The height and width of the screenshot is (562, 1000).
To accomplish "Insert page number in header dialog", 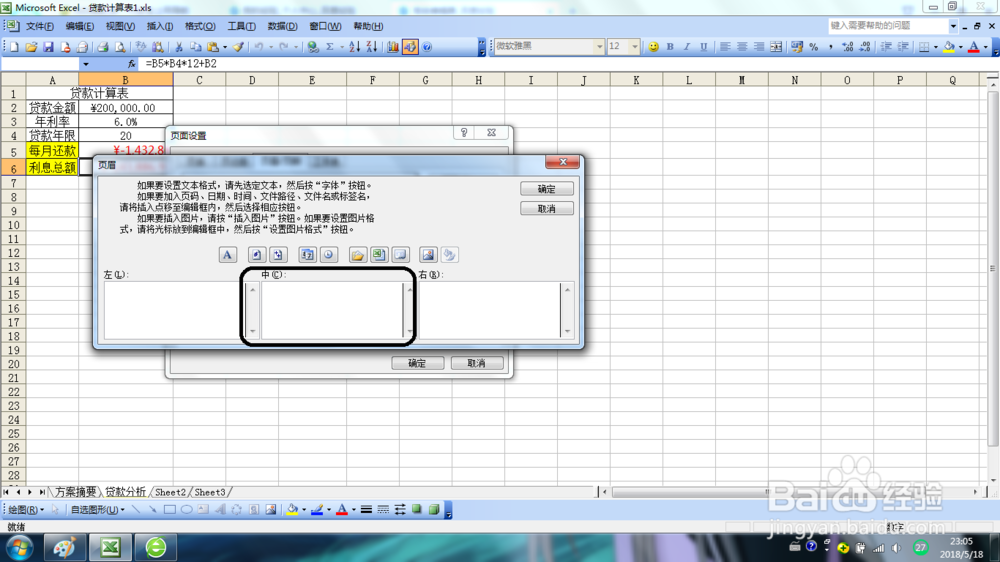I will (256, 255).
